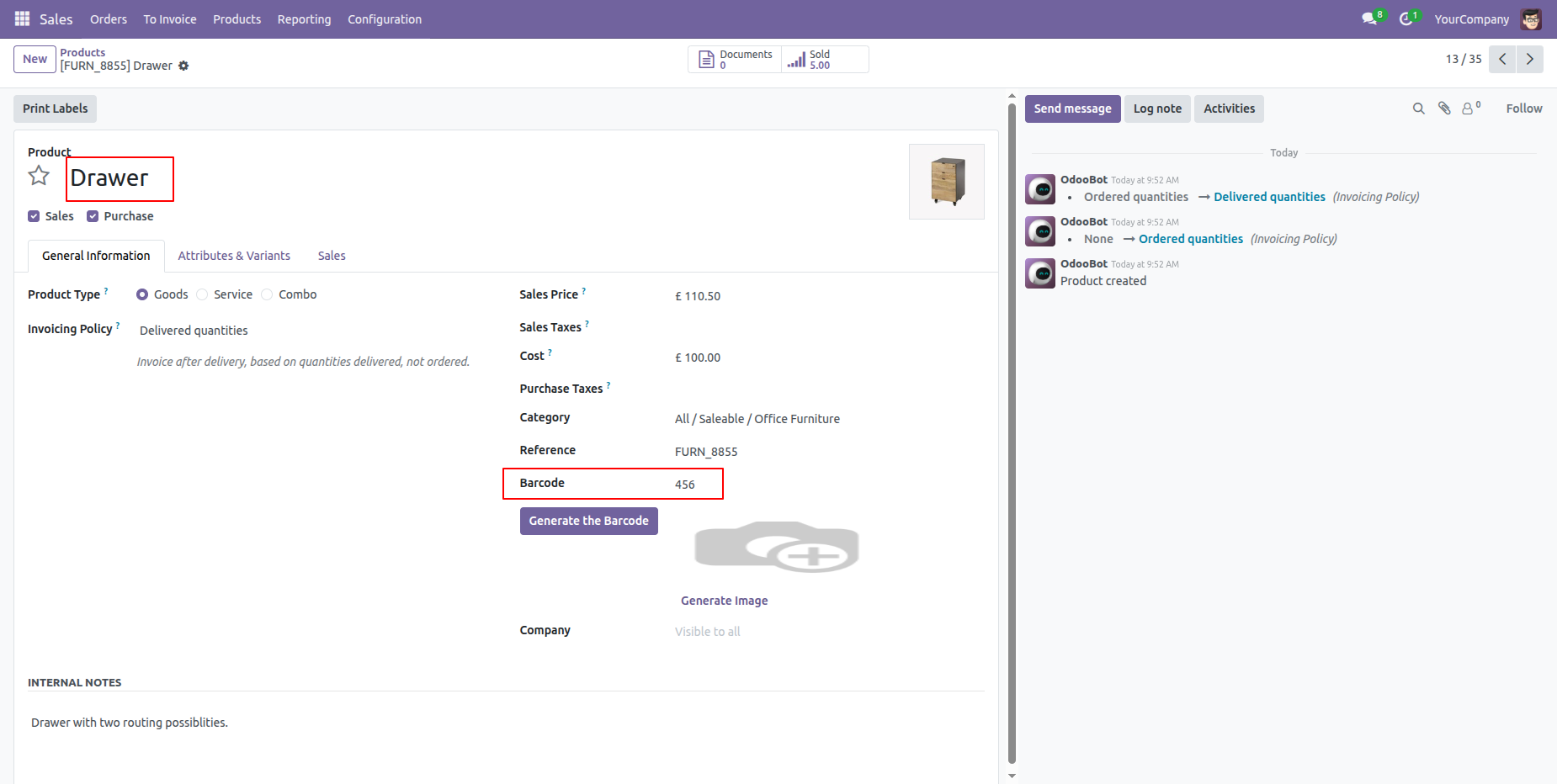
Task: Show followers via the person icon
Action: pyautogui.click(x=1469, y=109)
